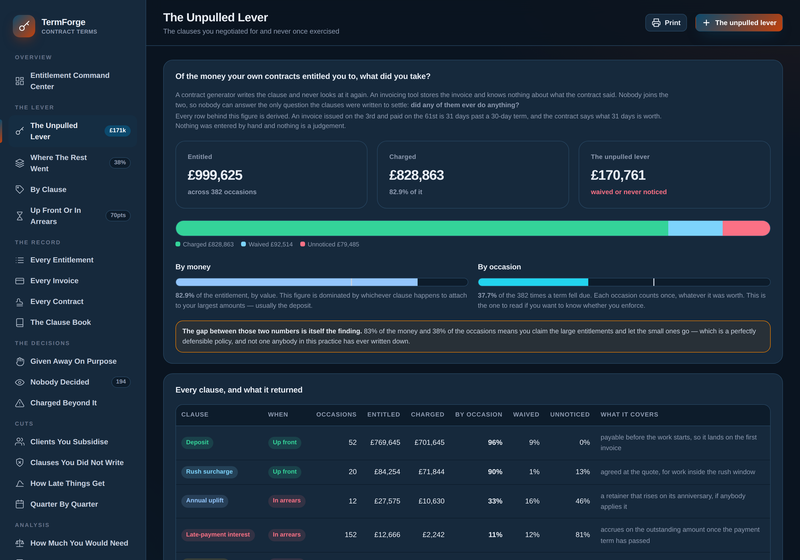Click the Print button
Screen dimensions: 800x560
[666, 22]
